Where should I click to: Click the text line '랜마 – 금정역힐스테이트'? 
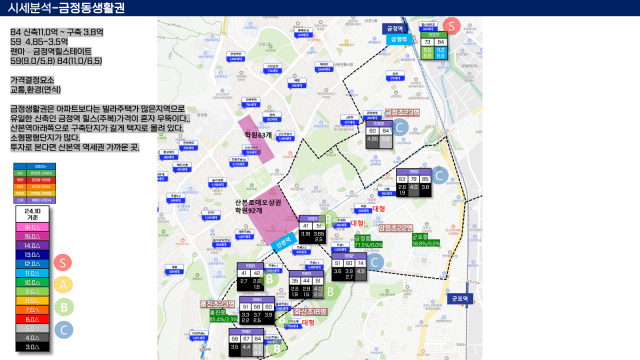pyautogui.click(x=51, y=51)
